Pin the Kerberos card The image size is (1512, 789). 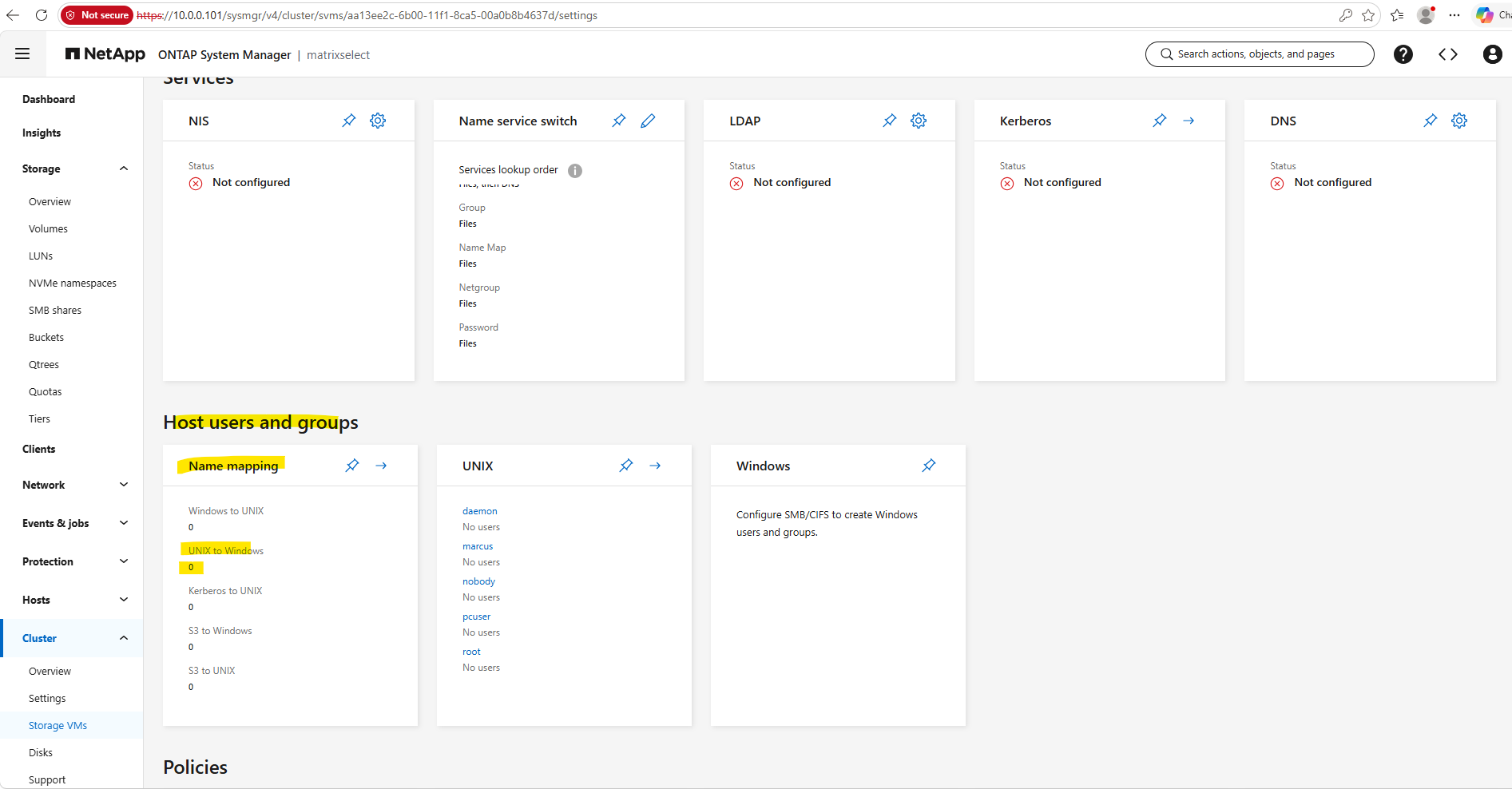[x=1160, y=121]
